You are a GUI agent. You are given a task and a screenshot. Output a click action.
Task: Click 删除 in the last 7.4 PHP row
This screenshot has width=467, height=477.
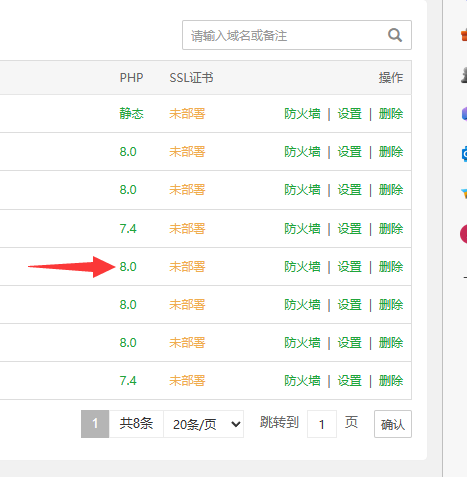coord(391,381)
